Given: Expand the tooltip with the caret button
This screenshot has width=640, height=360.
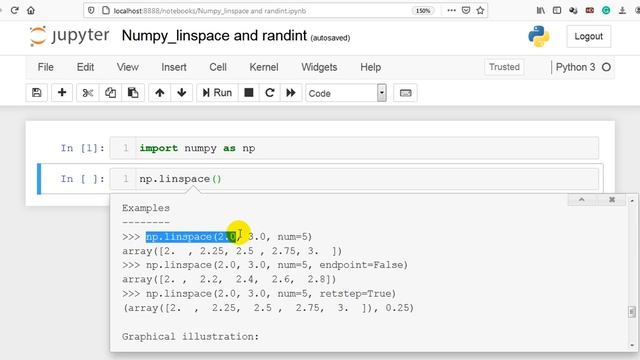Looking at the screenshot, I should point(582,200).
